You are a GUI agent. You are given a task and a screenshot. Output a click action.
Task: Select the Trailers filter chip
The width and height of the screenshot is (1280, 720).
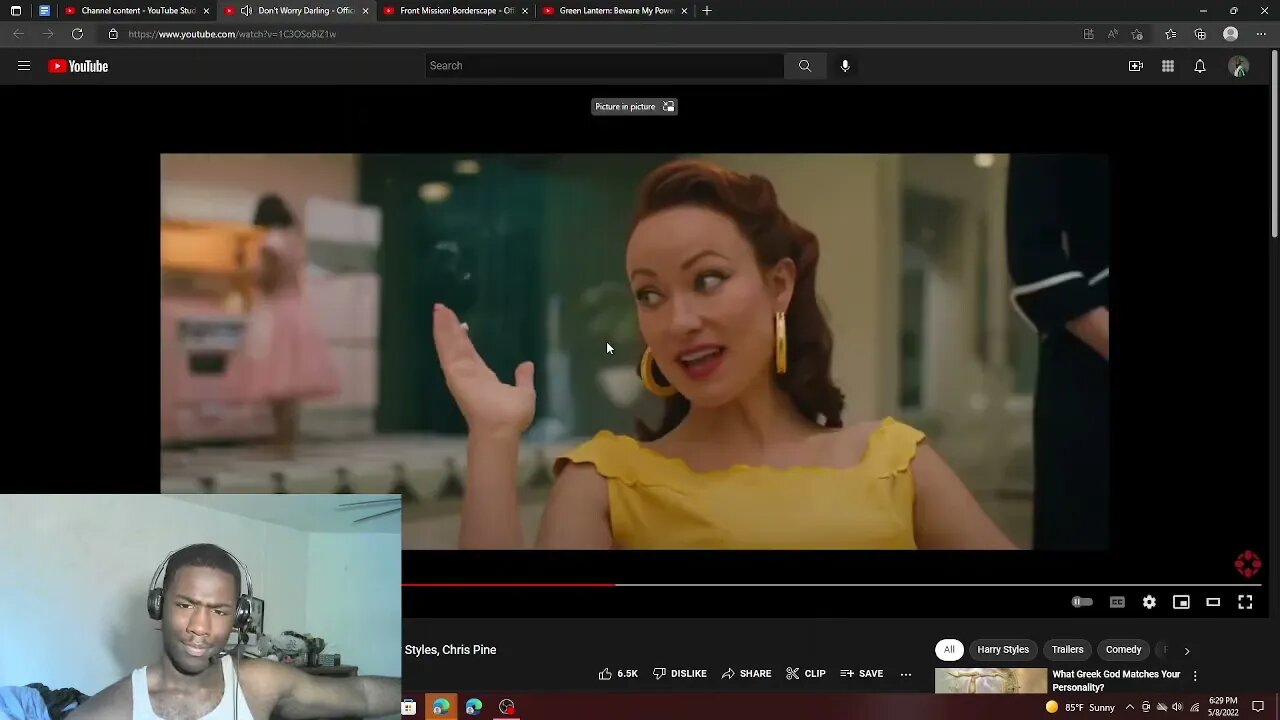(x=1067, y=650)
